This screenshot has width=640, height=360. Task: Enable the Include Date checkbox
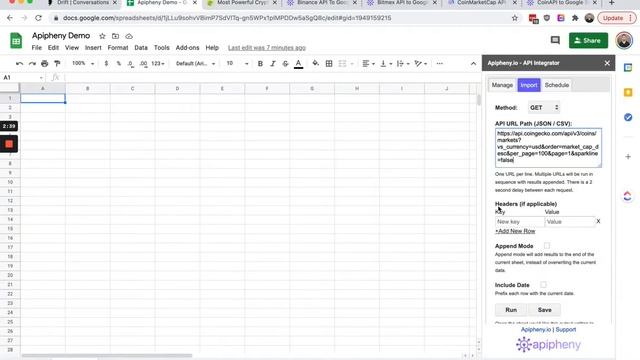click(544, 284)
